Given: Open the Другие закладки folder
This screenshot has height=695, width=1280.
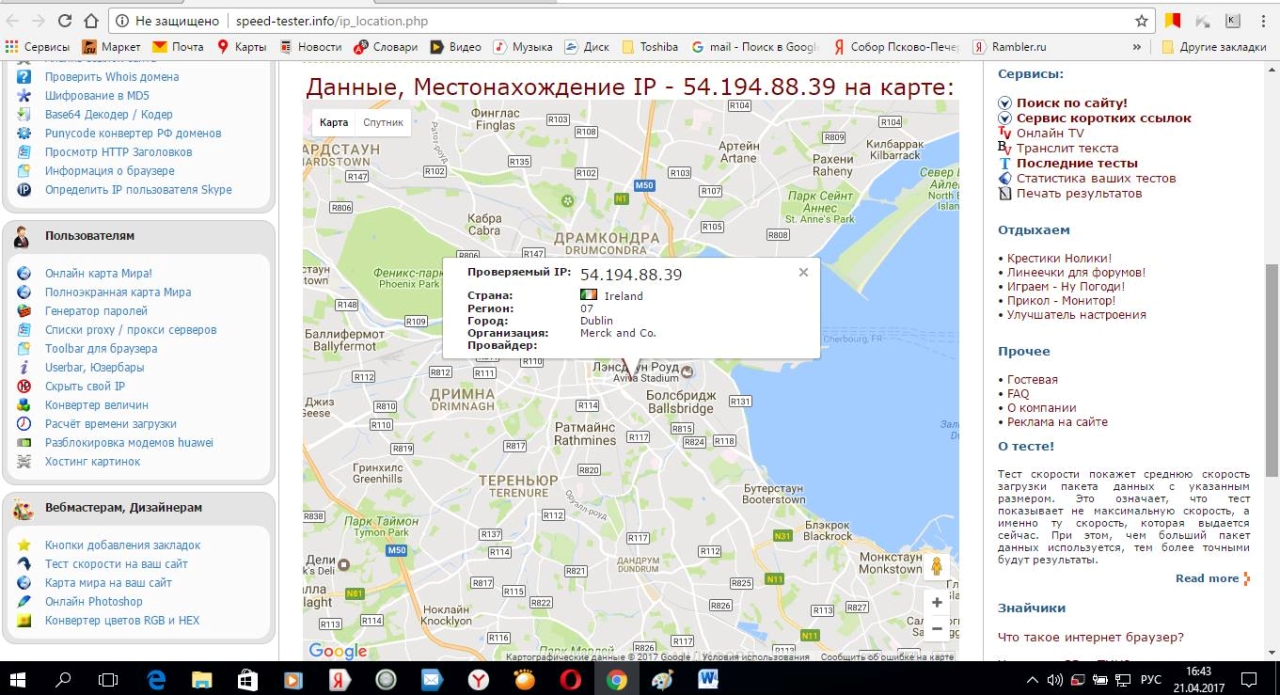Looking at the screenshot, I should [1214, 47].
